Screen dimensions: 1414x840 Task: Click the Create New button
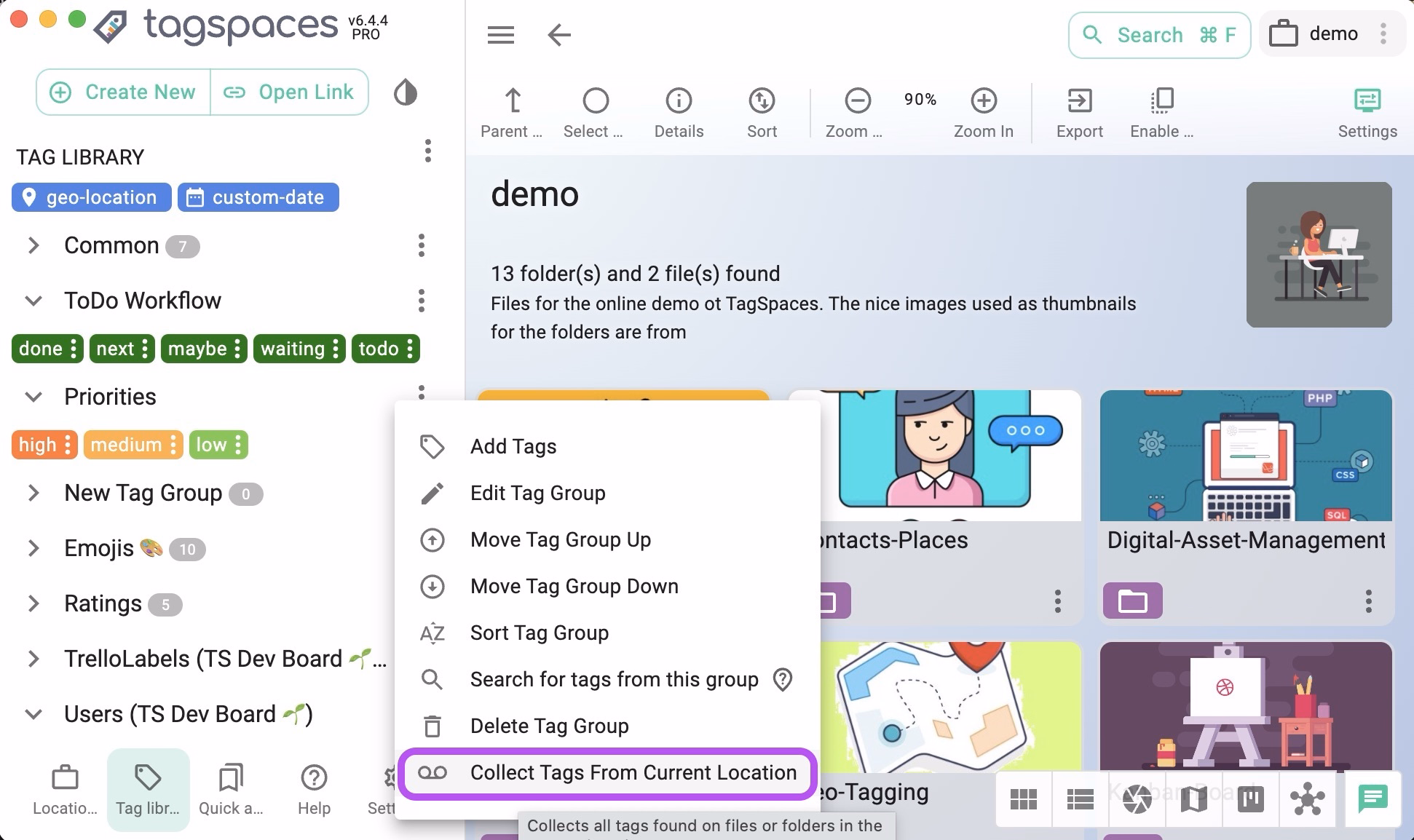pyautogui.click(x=123, y=92)
